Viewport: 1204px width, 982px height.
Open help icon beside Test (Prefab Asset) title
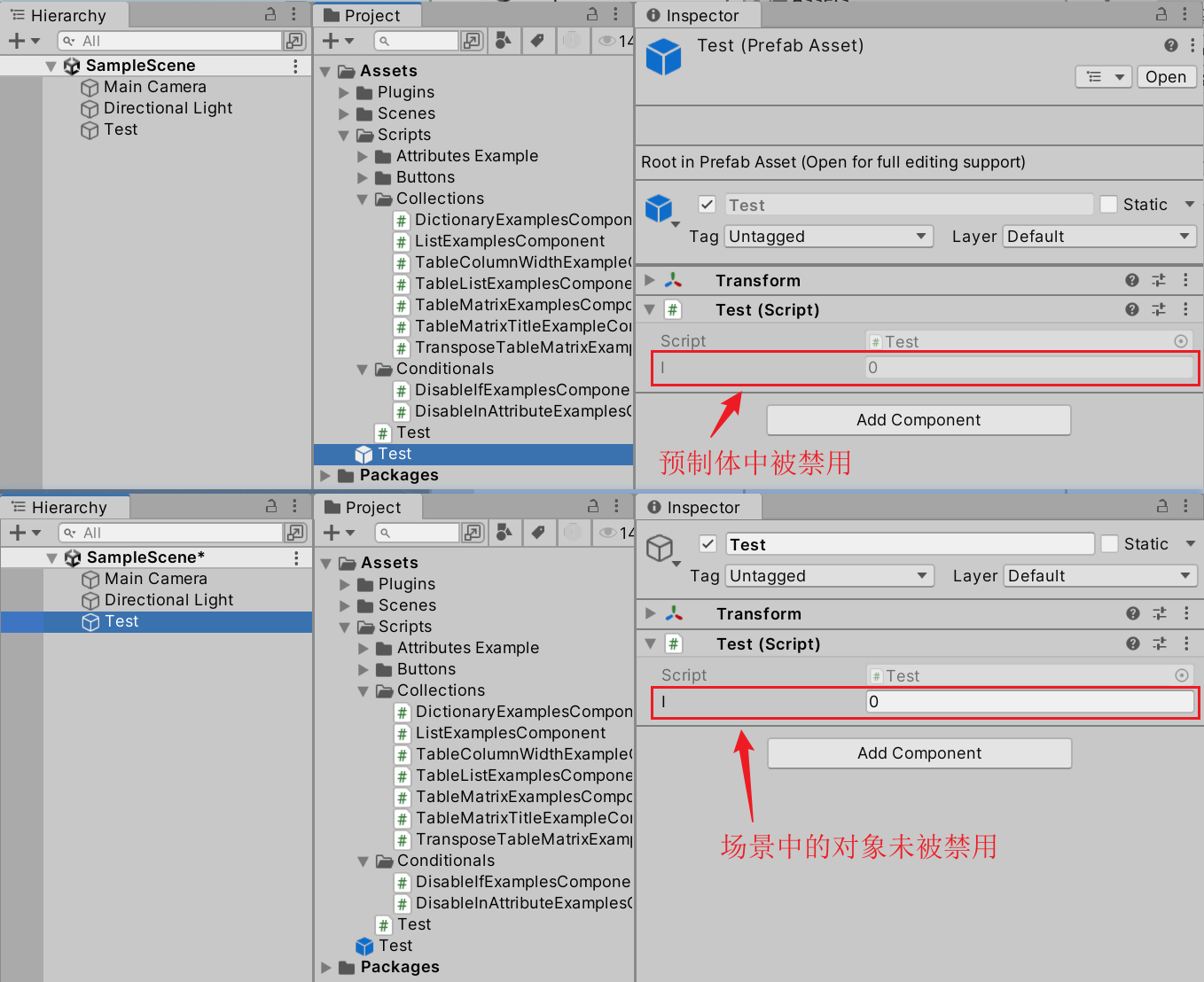tap(1171, 45)
